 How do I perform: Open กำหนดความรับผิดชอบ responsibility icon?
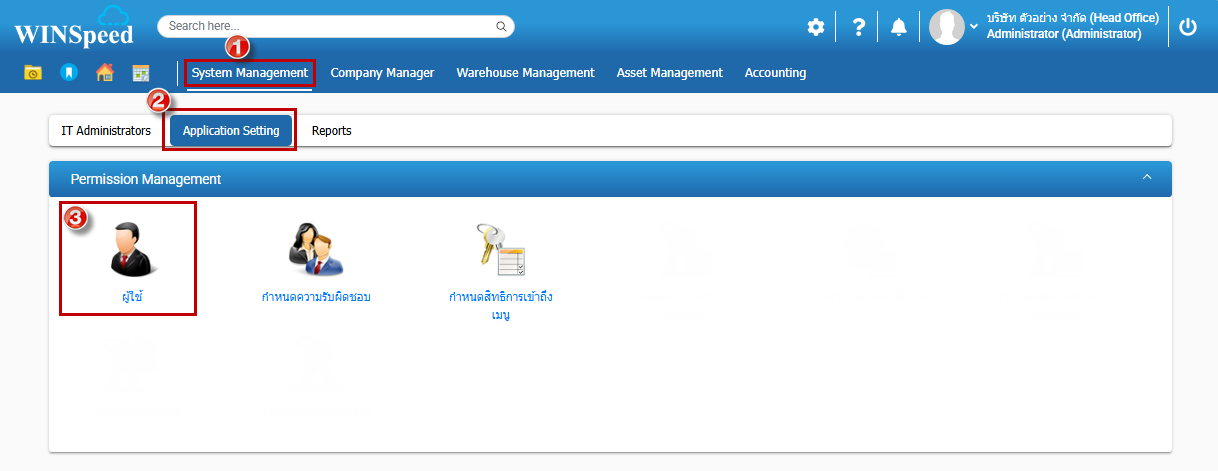pos(315,250)
